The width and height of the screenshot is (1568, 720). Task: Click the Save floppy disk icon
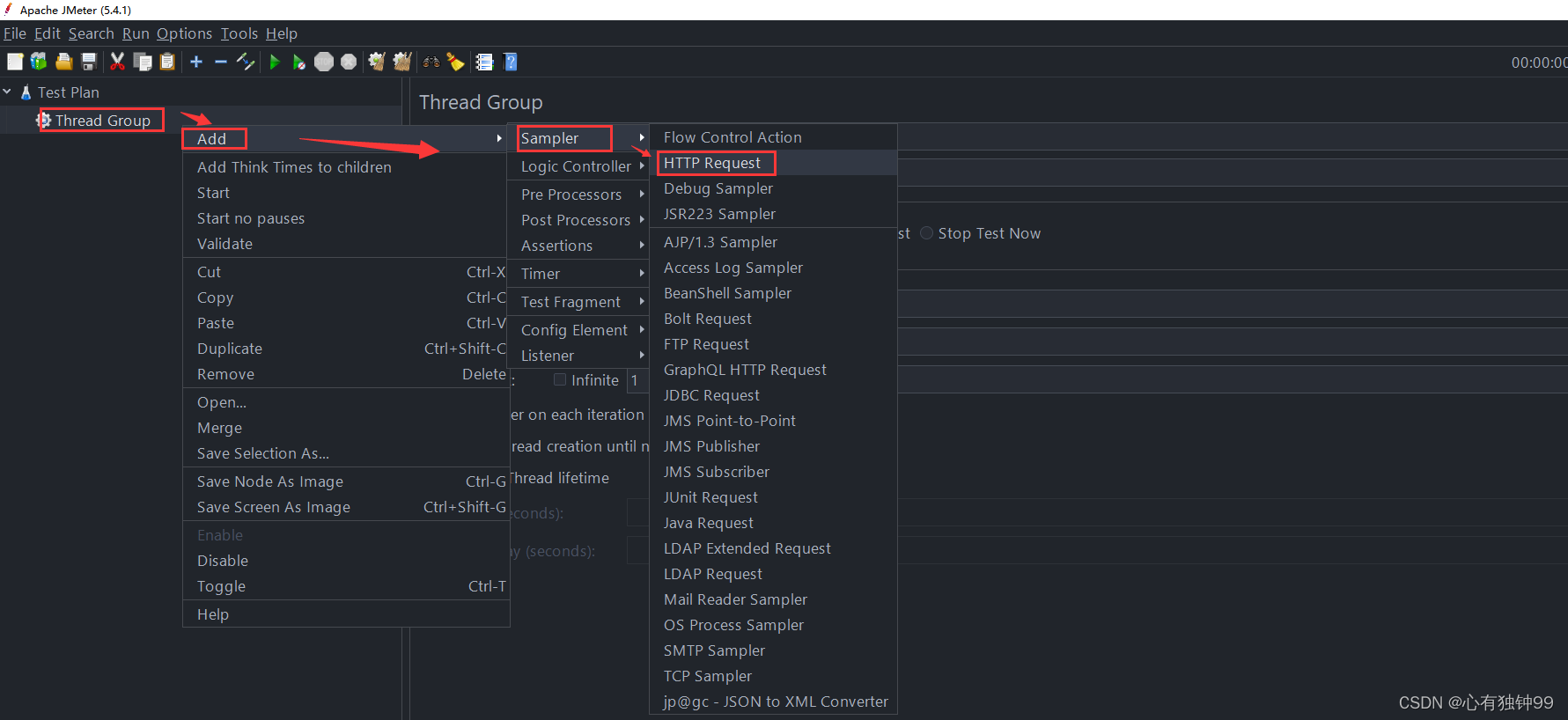tap(88, 62)
